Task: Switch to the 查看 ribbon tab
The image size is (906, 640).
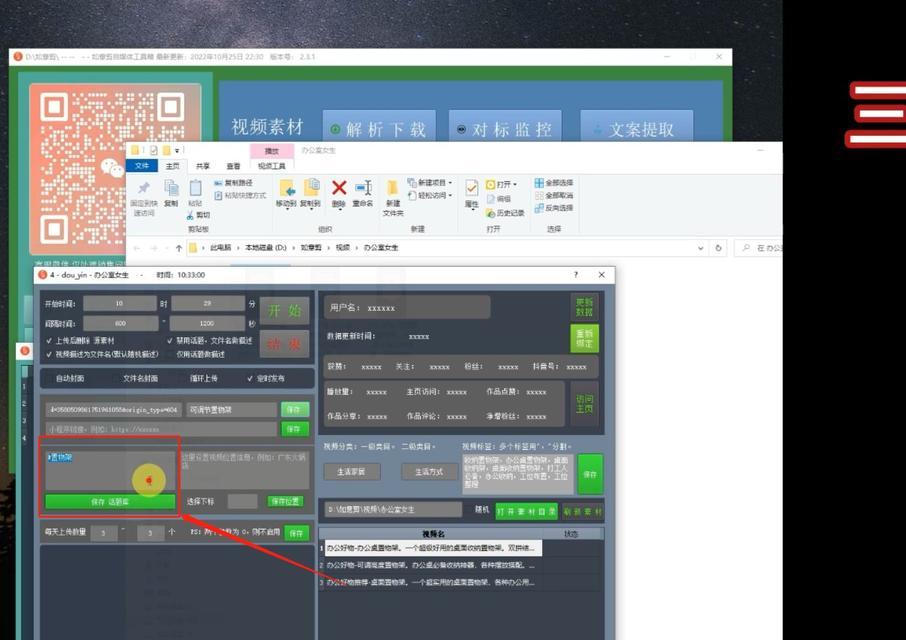Action: [x=233, y=166]
